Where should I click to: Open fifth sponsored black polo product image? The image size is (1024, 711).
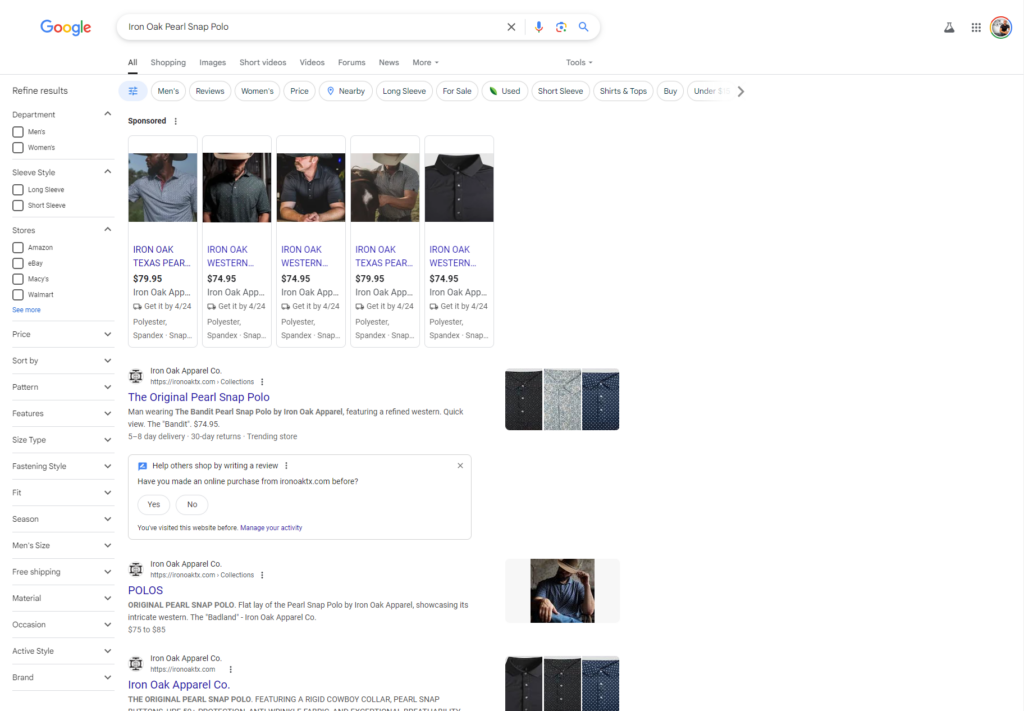pos(459,187)
